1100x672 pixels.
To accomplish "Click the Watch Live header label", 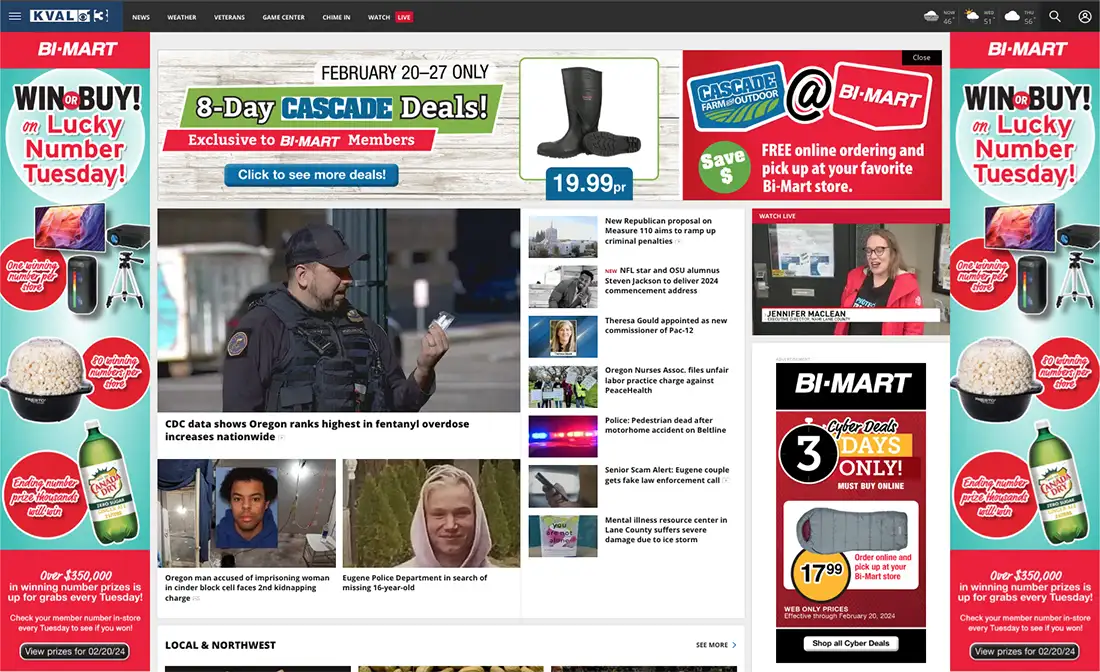I will click(777, 216).
